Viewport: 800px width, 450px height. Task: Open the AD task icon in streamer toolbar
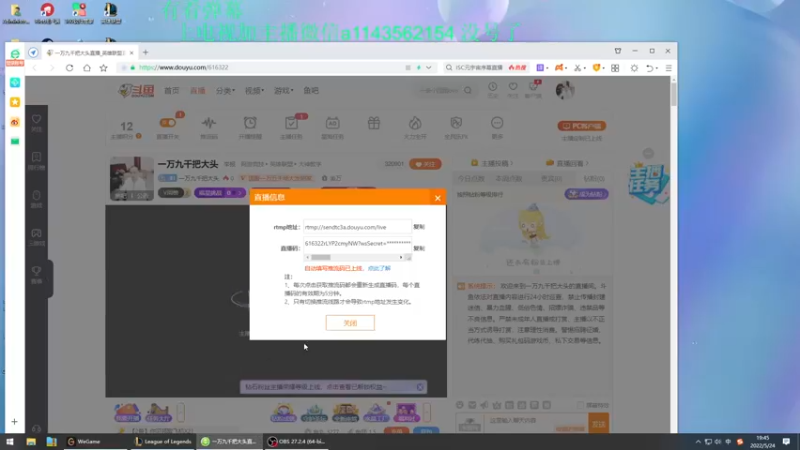pos(333,123)
